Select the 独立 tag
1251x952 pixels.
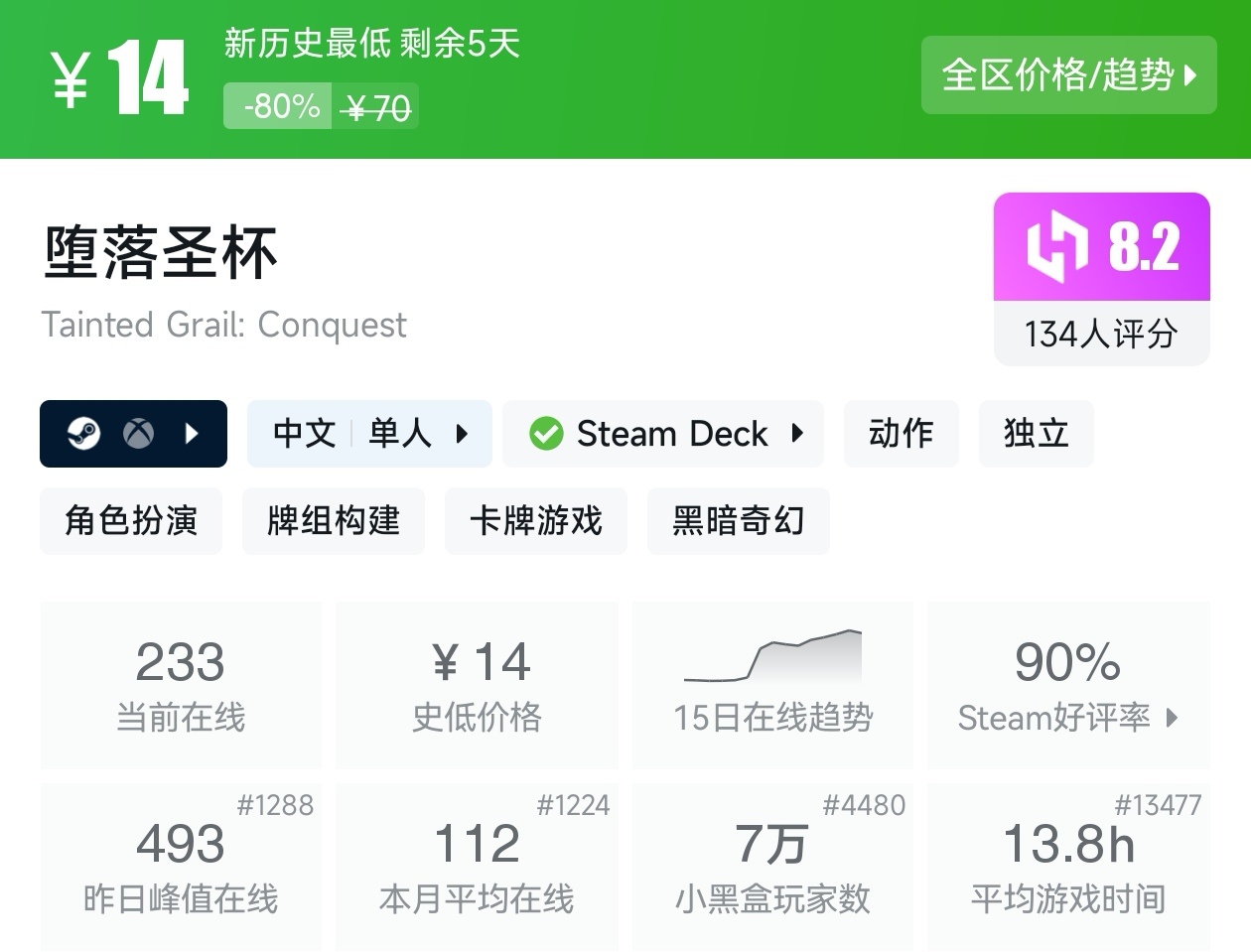pyautogui.click(x=1036, y=434)
